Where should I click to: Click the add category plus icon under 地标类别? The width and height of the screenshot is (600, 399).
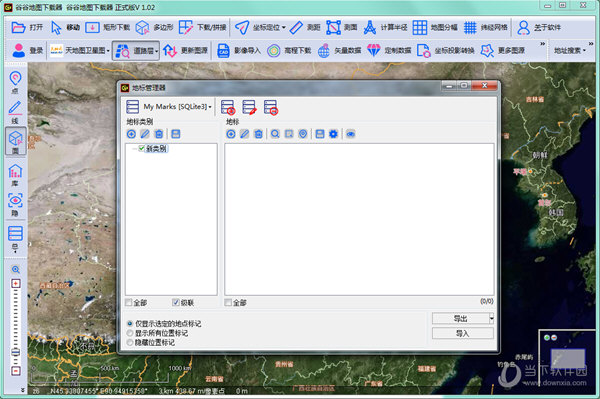131,134
